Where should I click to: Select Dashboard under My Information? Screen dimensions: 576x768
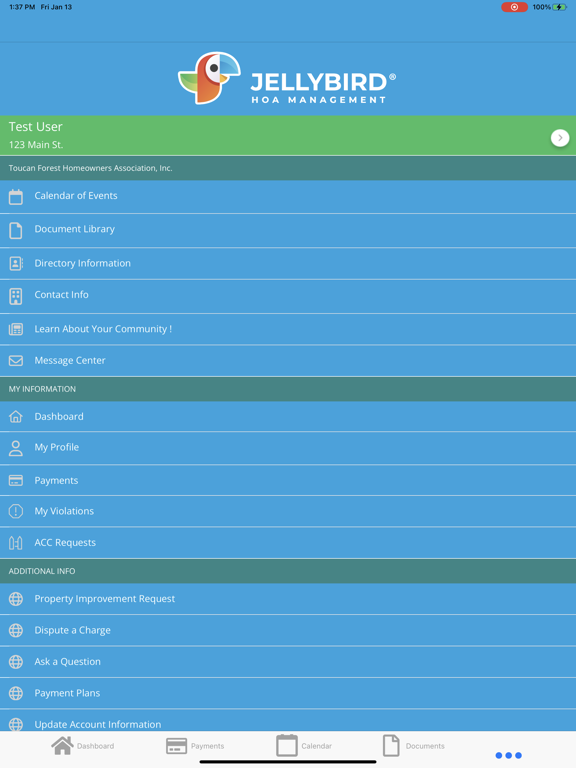(x=288, y=416)
